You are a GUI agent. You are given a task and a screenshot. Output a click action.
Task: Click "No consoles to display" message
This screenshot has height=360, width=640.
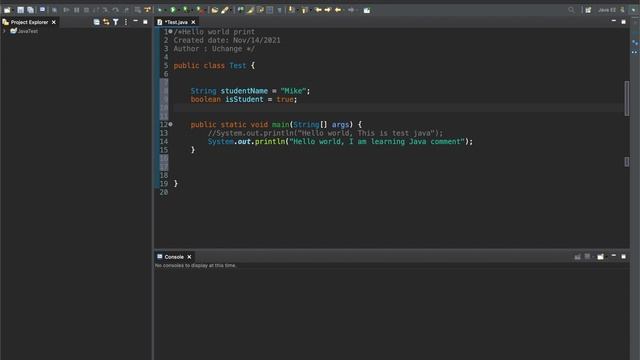click(195, 265)
